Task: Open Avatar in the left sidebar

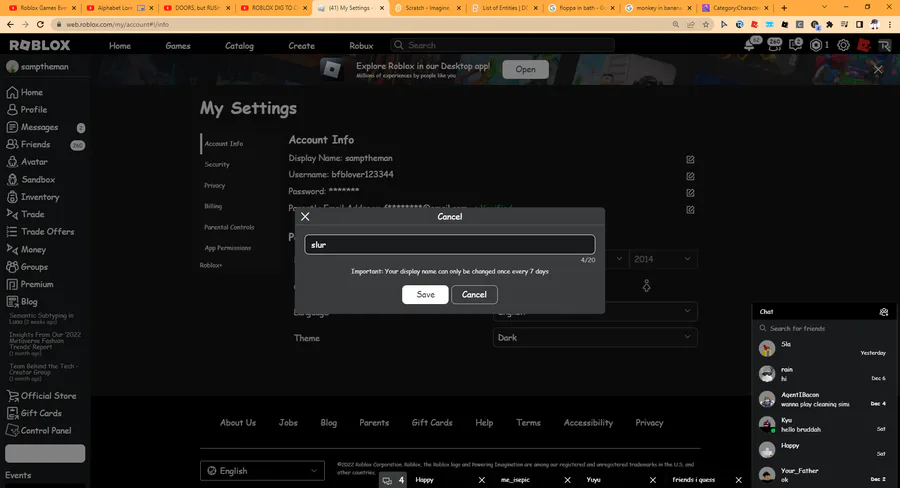Action: (27, 162)
